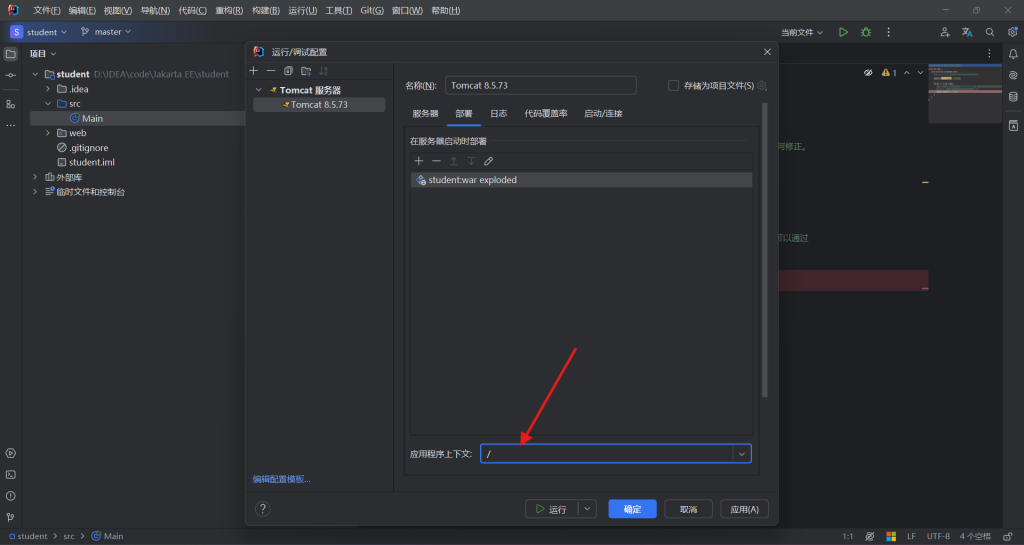Screen dimensions: 1024x545
Task: Toggle store as project file checkbox
Action: 673,86
